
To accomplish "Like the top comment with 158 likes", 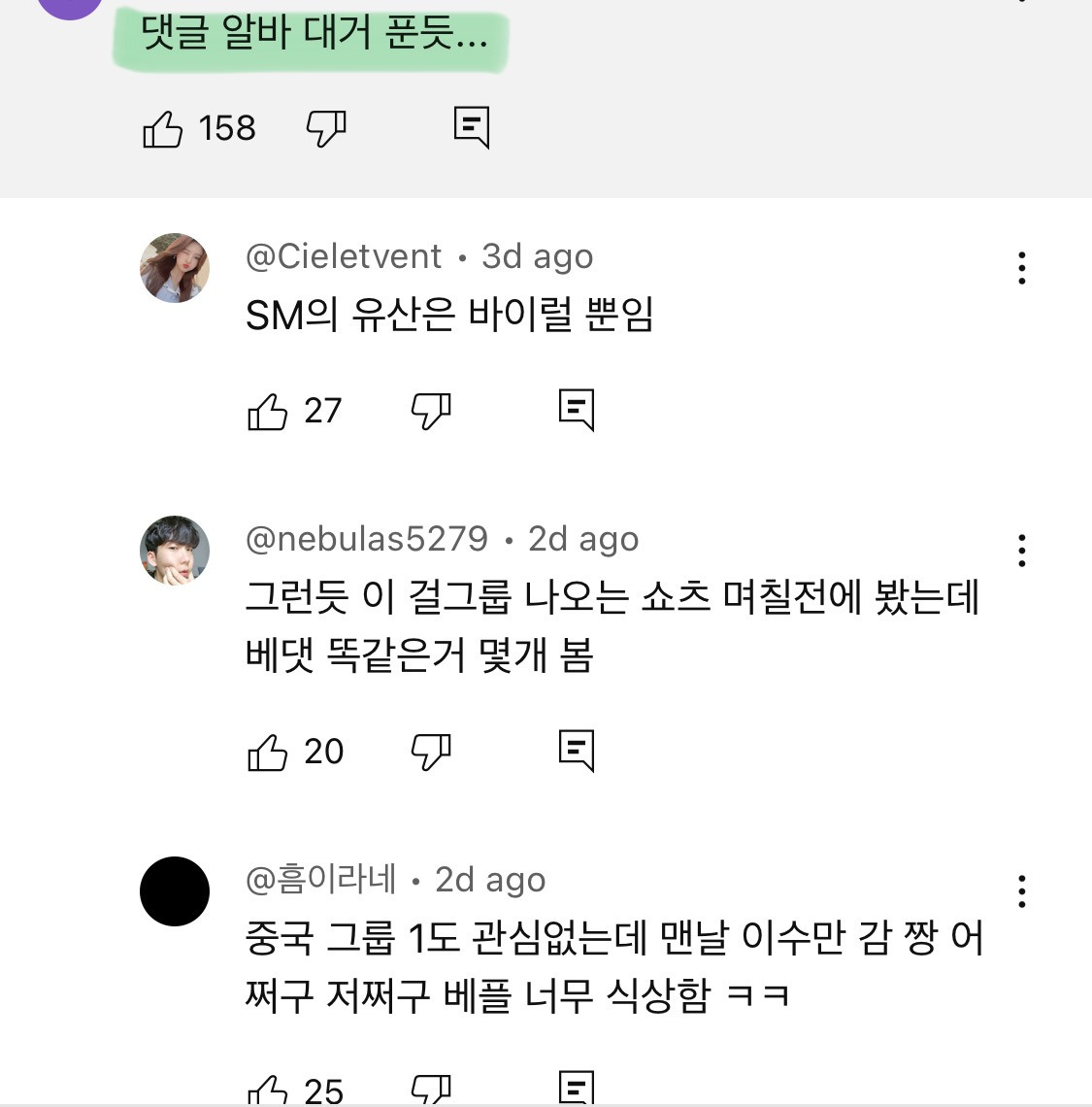I will (x=163, y=128).
